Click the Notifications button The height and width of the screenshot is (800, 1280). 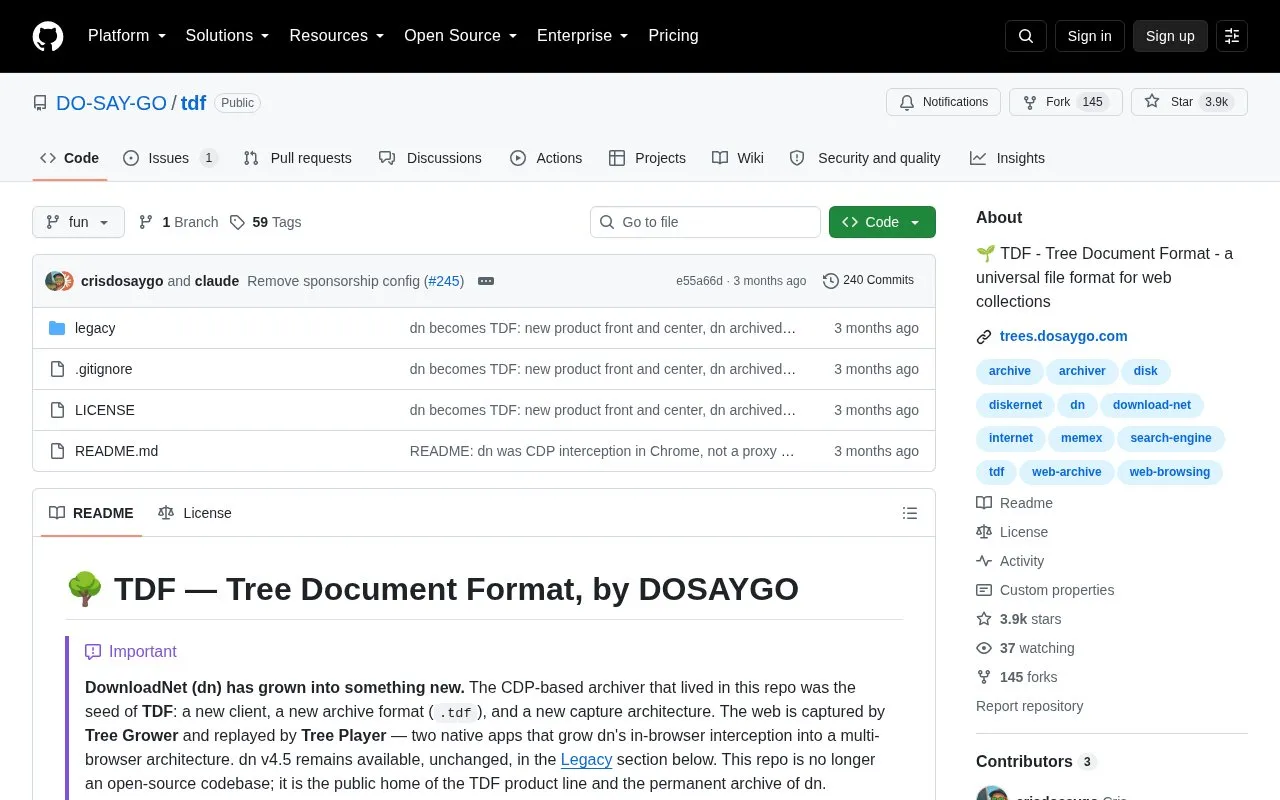click(944, 102)
